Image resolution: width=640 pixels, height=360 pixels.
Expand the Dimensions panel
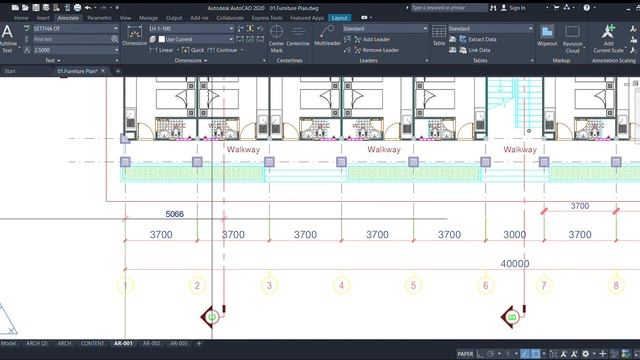[x=191, y=60]
